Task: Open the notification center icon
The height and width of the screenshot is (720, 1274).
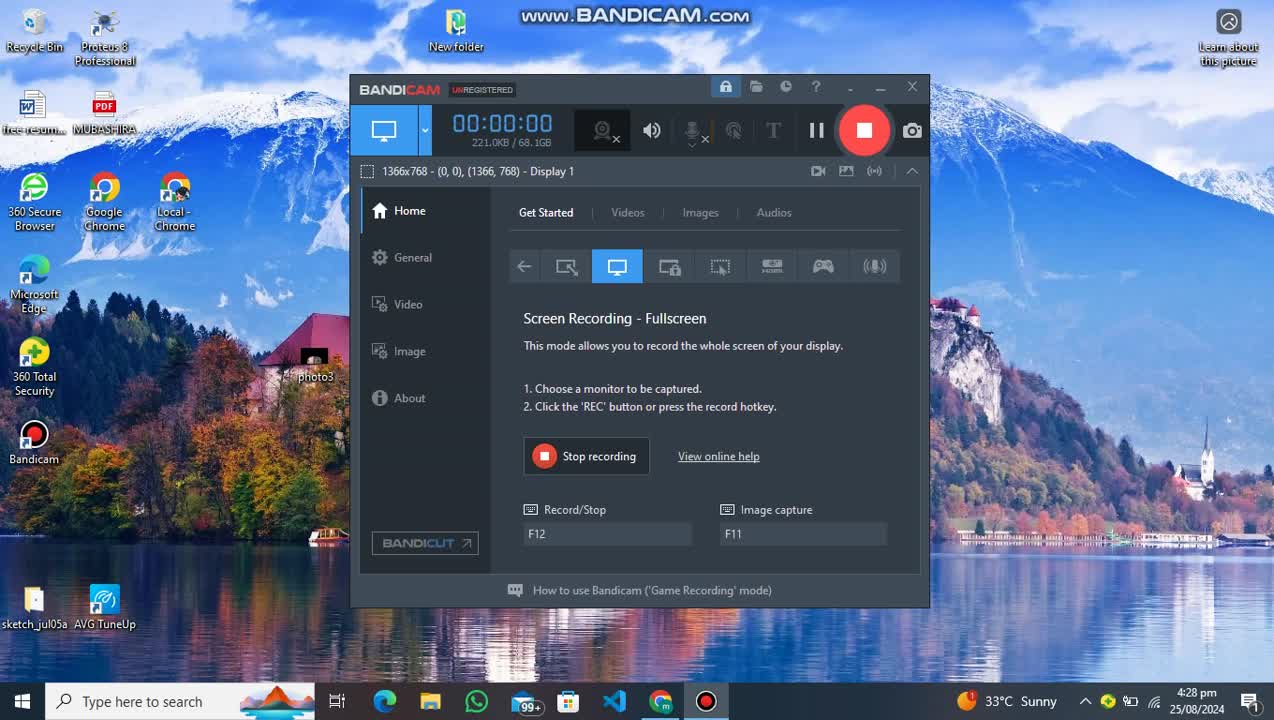Action: 1249,701
